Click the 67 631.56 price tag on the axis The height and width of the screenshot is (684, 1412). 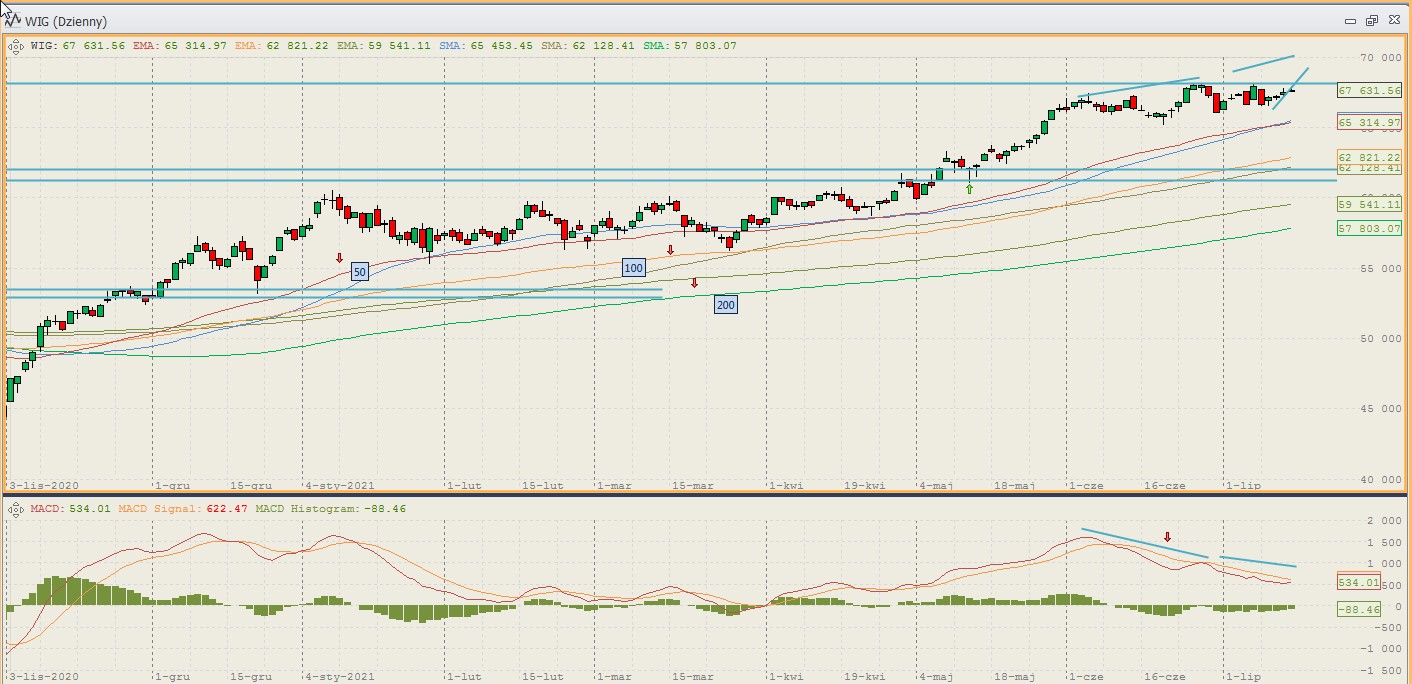(x=1369, y=91)
